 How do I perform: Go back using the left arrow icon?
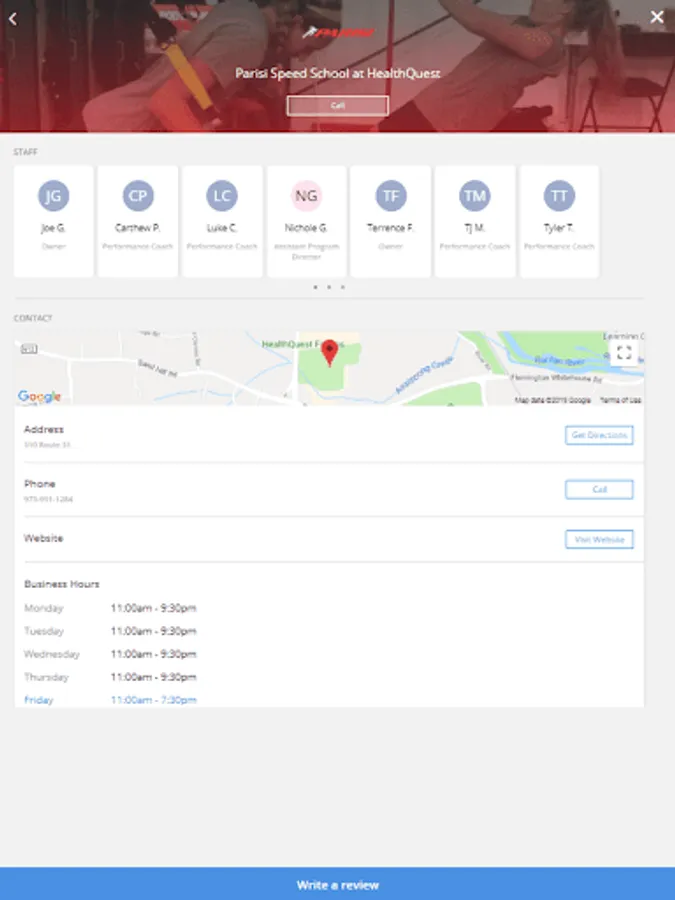13,18
